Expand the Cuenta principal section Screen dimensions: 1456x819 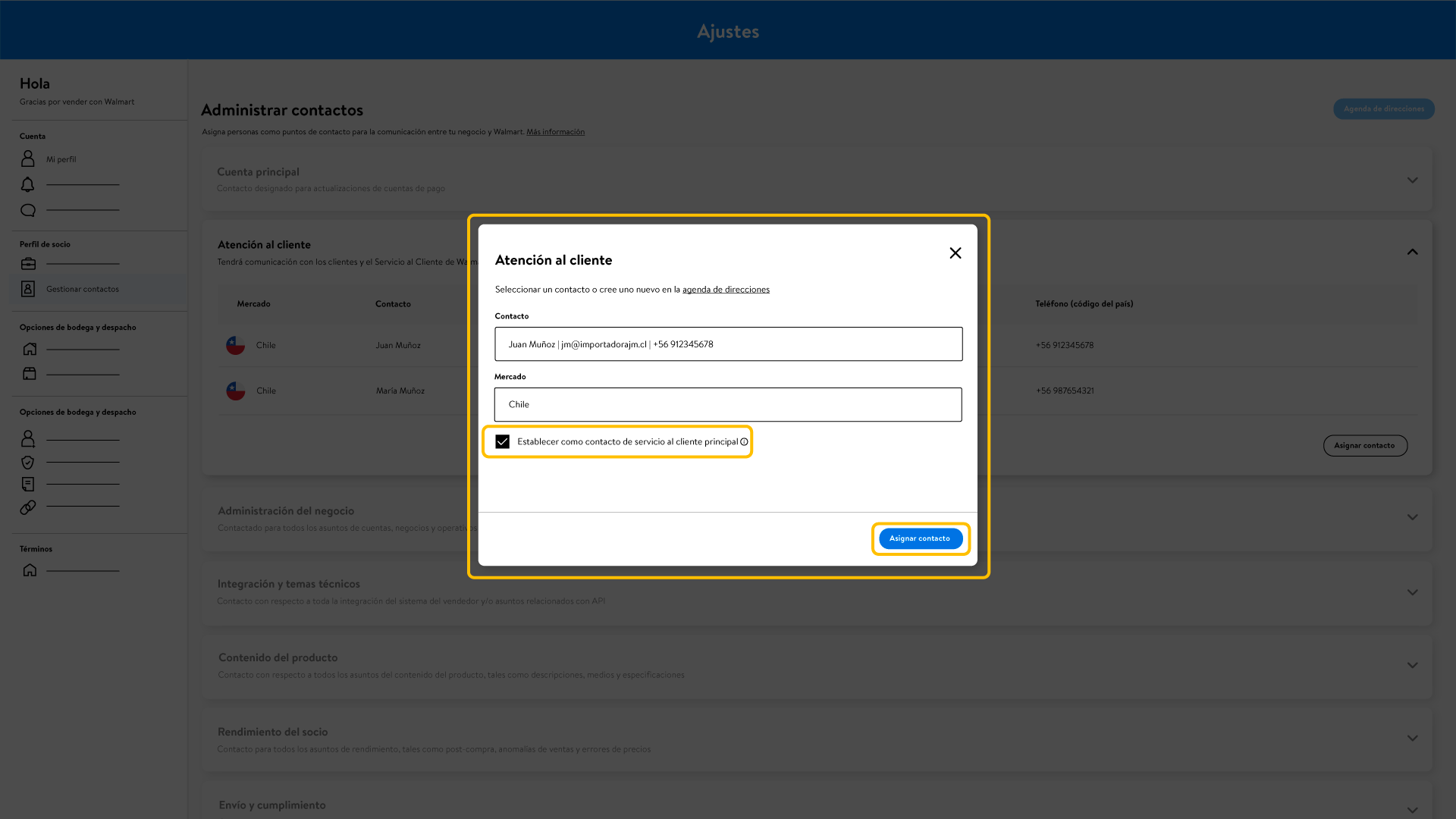1412,180
